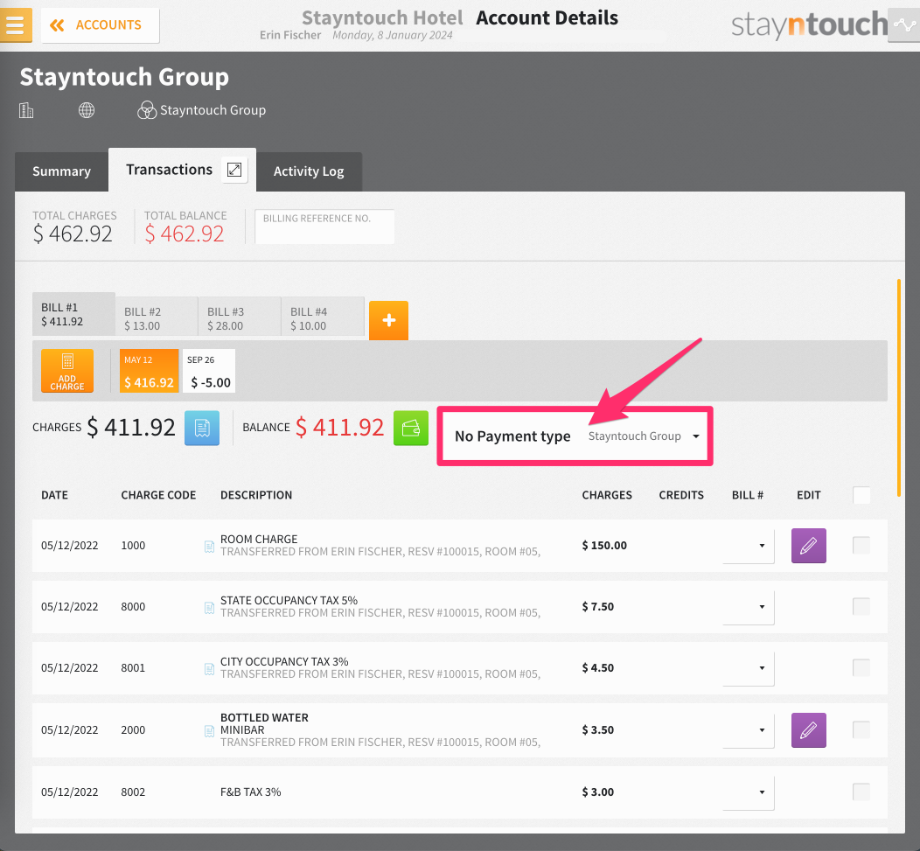Click the Stayntouch Group circles icon
This screenshot has height=851, width=920.
[x=147, y=110]
